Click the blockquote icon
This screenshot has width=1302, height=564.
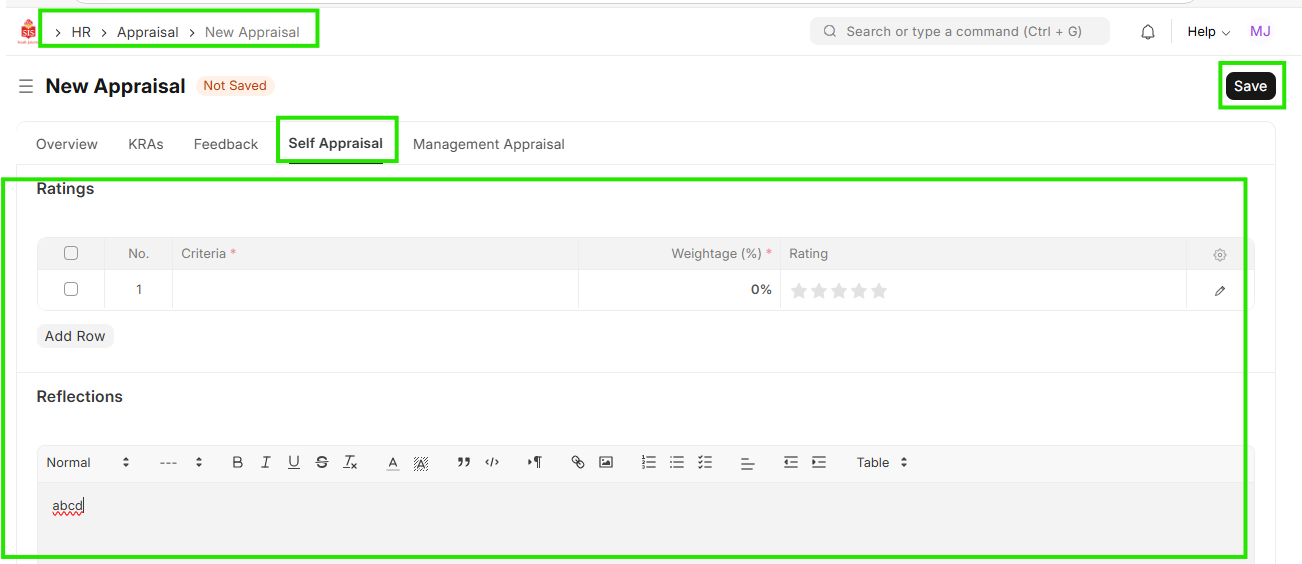point(464,462)
